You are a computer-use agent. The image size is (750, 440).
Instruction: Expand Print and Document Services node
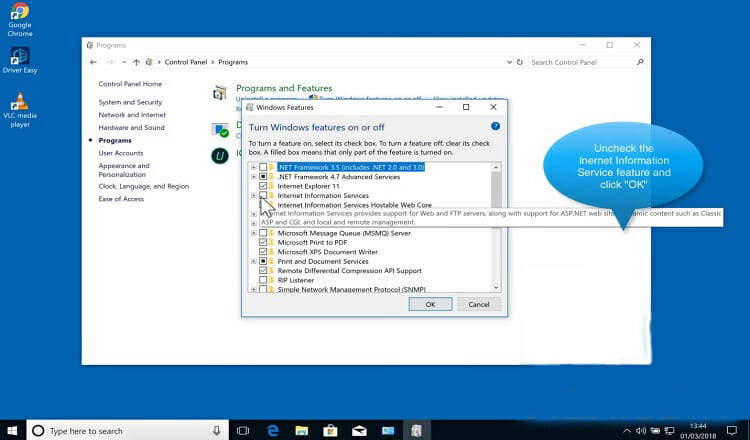pyautogui.click(x=254, y=261)
